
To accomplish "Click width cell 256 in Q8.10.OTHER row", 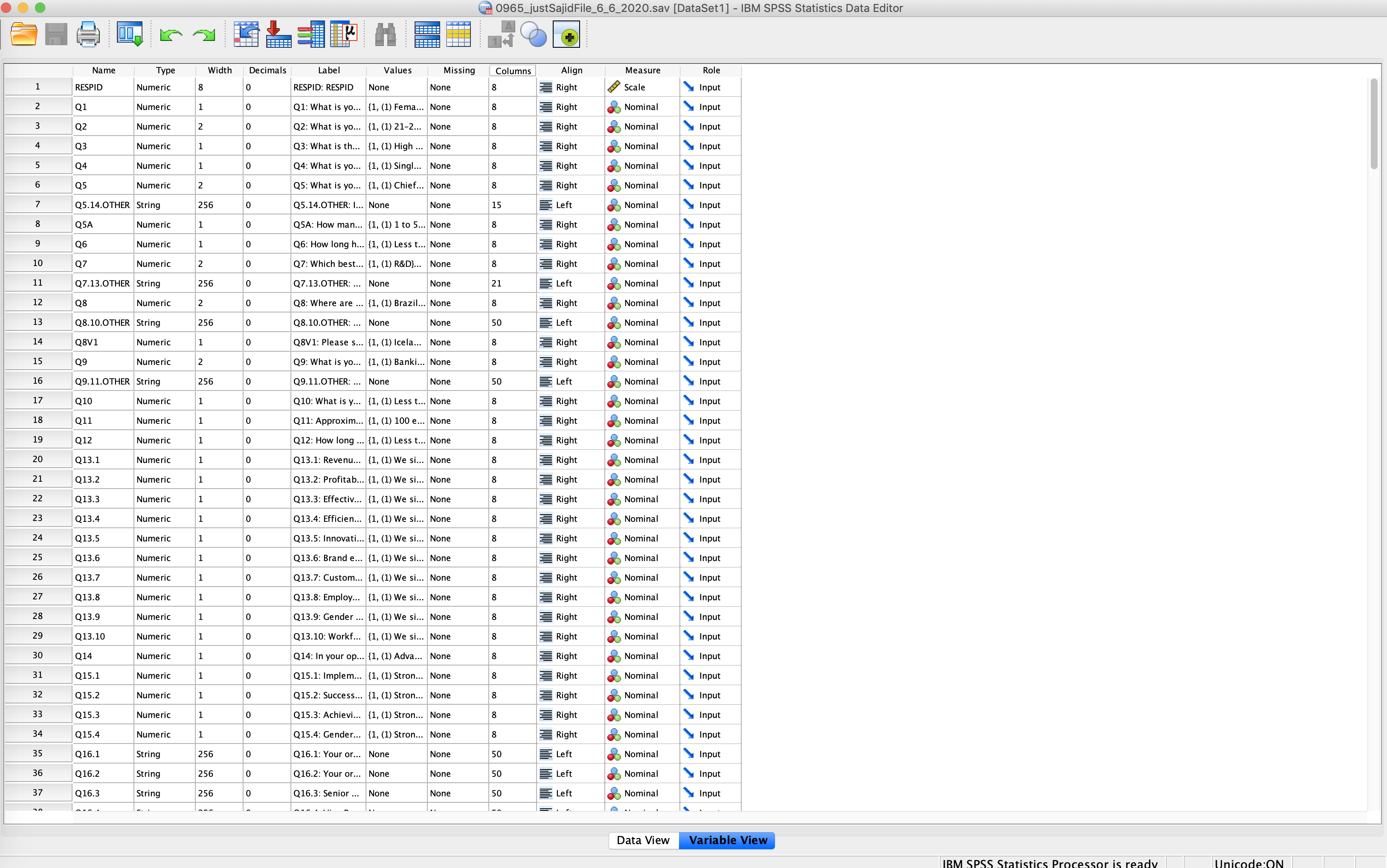I will click(219, 323).
